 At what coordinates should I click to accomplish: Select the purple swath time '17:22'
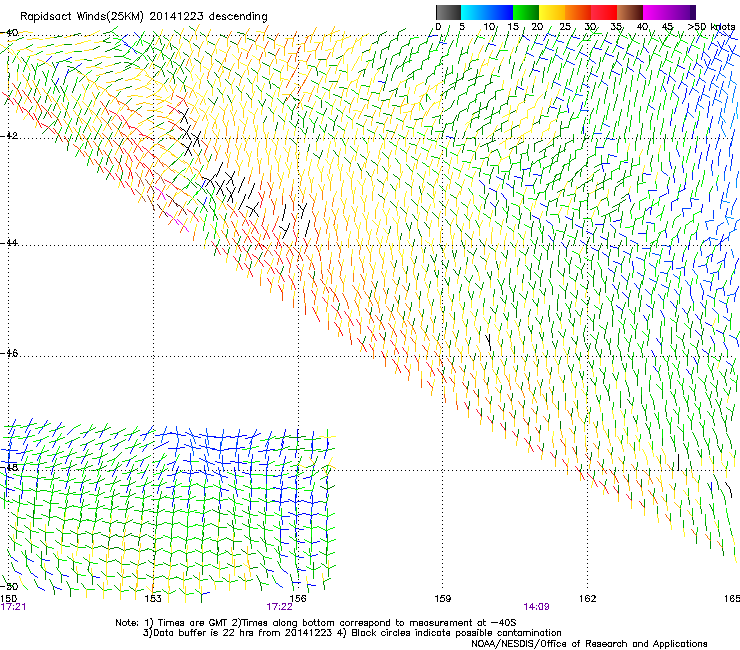tap(279, 607)
